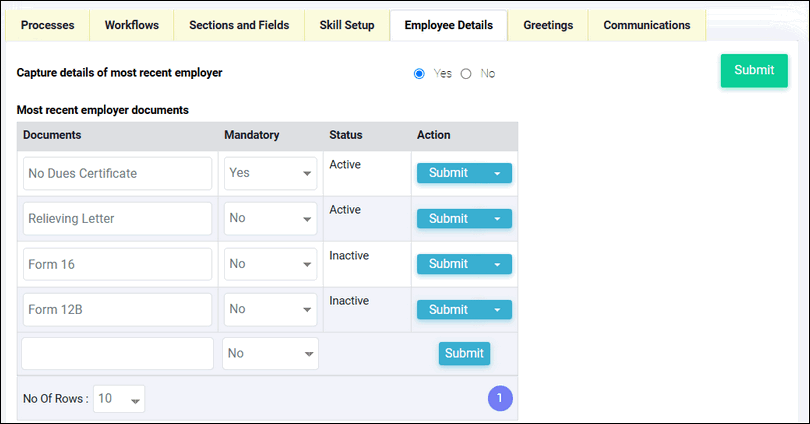Switch to the Skill Setup tab

coord(347,25)
